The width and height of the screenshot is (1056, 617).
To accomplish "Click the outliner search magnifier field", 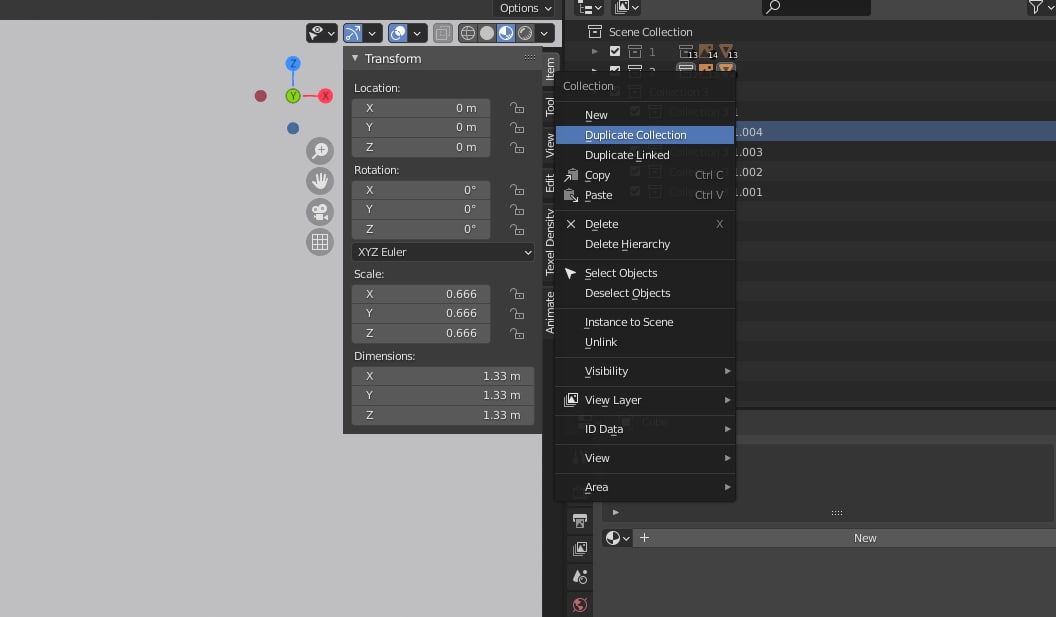I will (x=816, y=7).
